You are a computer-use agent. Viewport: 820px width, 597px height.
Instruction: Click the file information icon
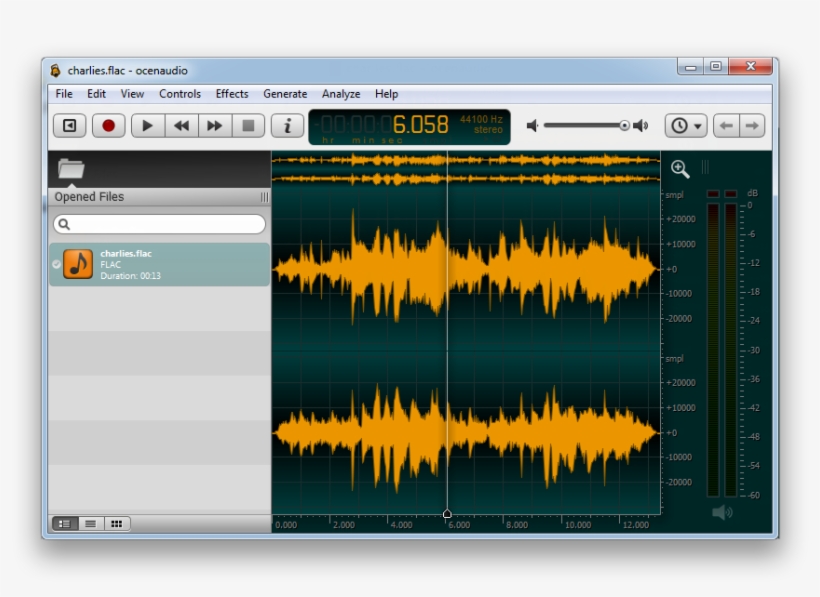pyautogui.click(x=288, y=125)
